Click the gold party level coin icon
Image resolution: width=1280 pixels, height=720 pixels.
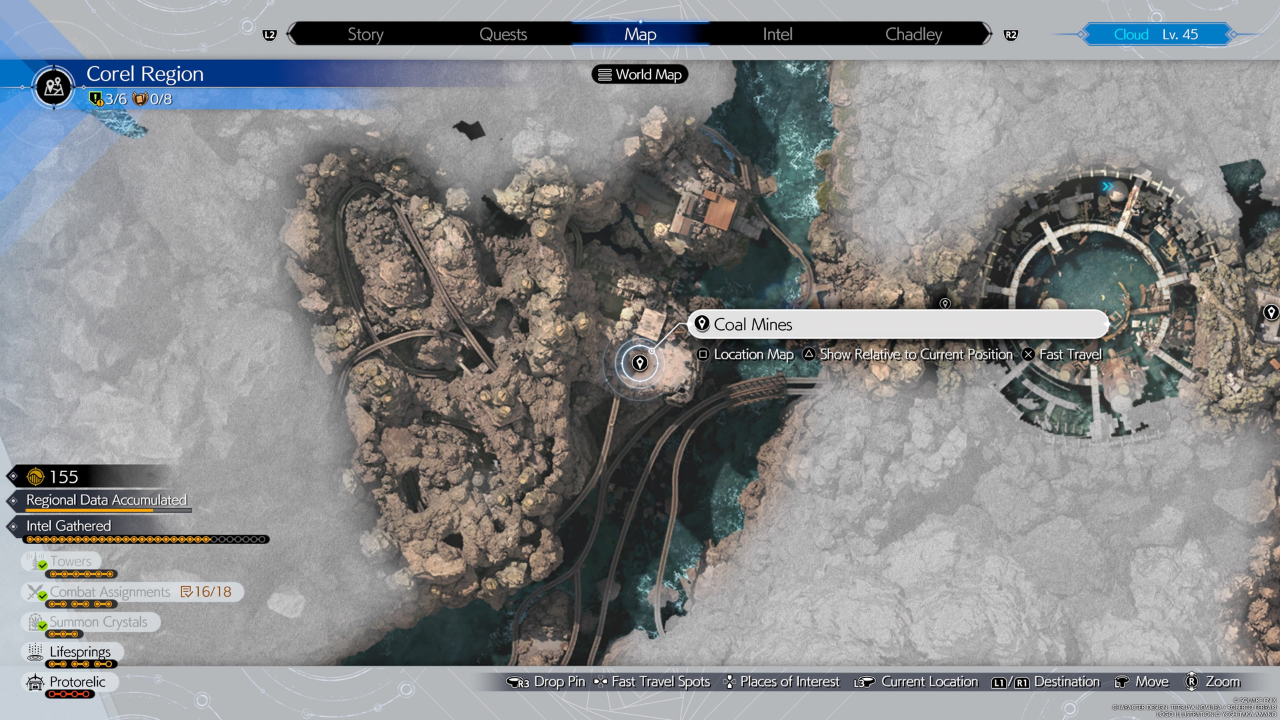pyautogui.click(x=33, y=477)
